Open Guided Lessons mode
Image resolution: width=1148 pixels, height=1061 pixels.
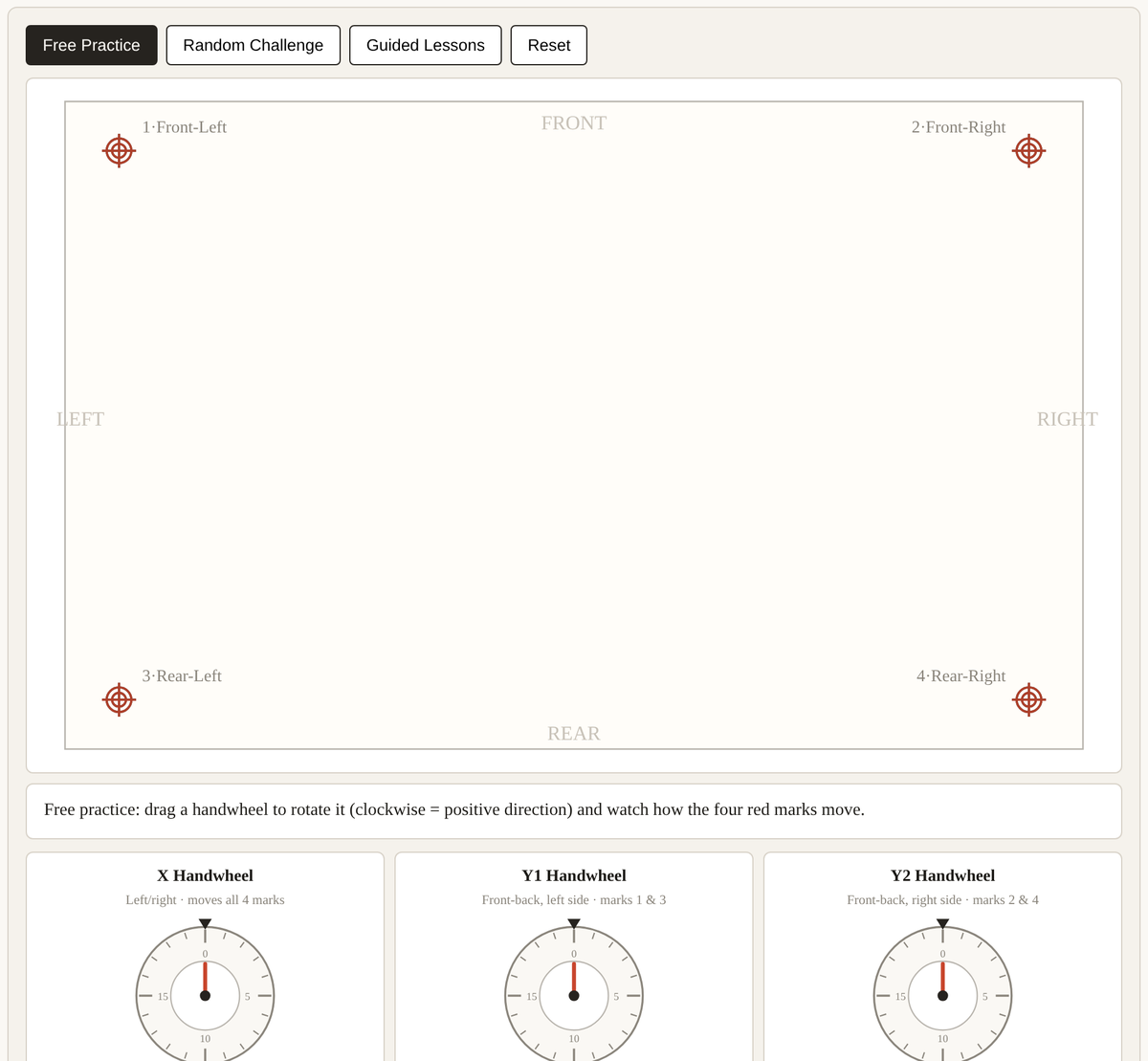[426, 45]
